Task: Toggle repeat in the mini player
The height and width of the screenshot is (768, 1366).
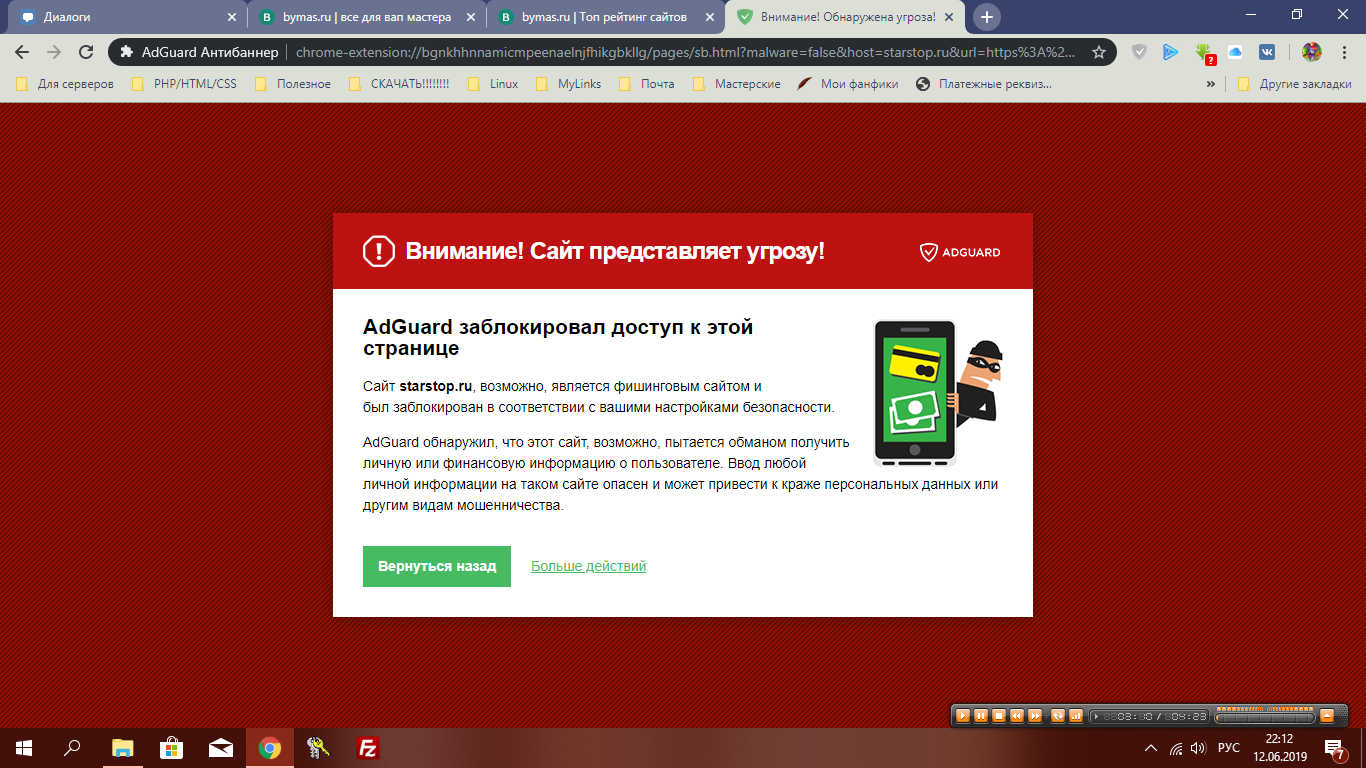Action: pyautogui.click(x=1058, y=715)
